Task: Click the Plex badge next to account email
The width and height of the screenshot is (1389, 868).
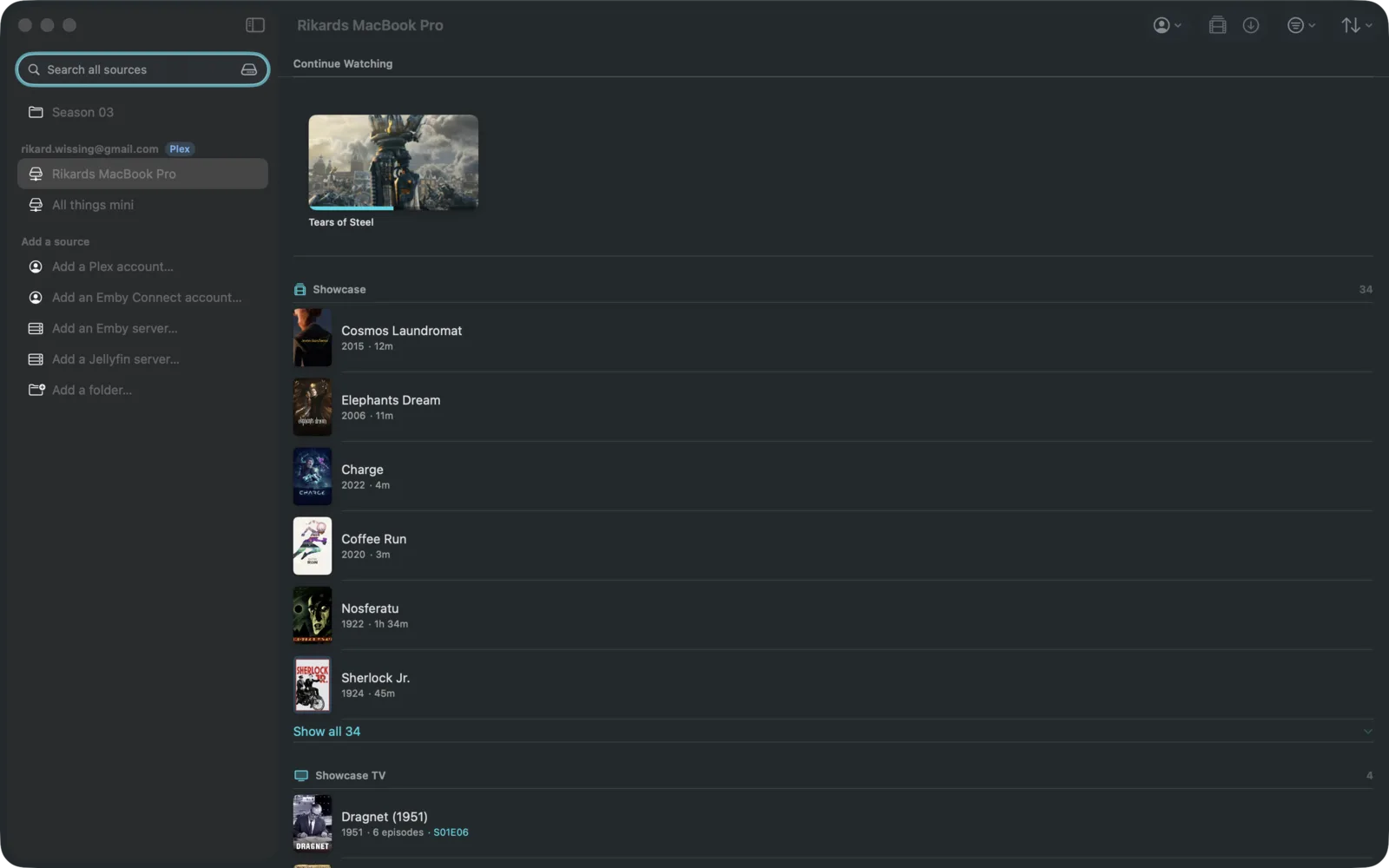Action: click(180, 149)
